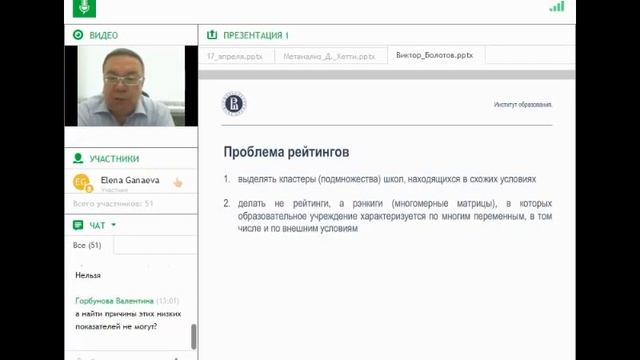Click the Чат speech bubble icon
This screenshot has height=360, width=640.
(x=78, y=225)
